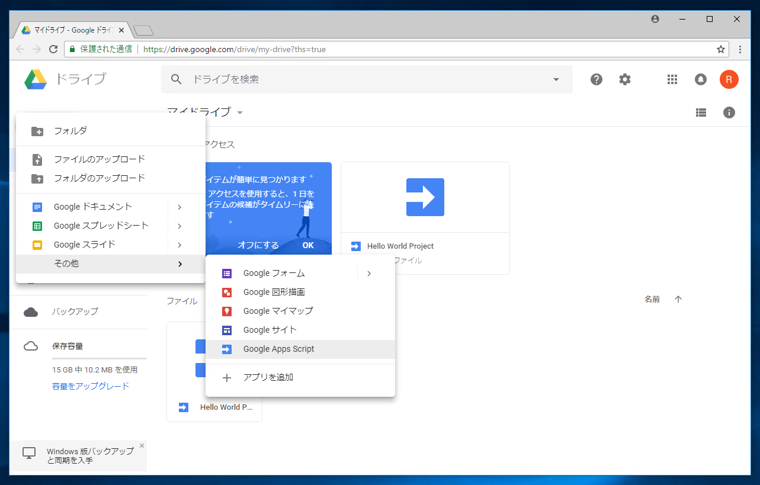Click the Apps Script arrow icon

[x=227, y=349]
